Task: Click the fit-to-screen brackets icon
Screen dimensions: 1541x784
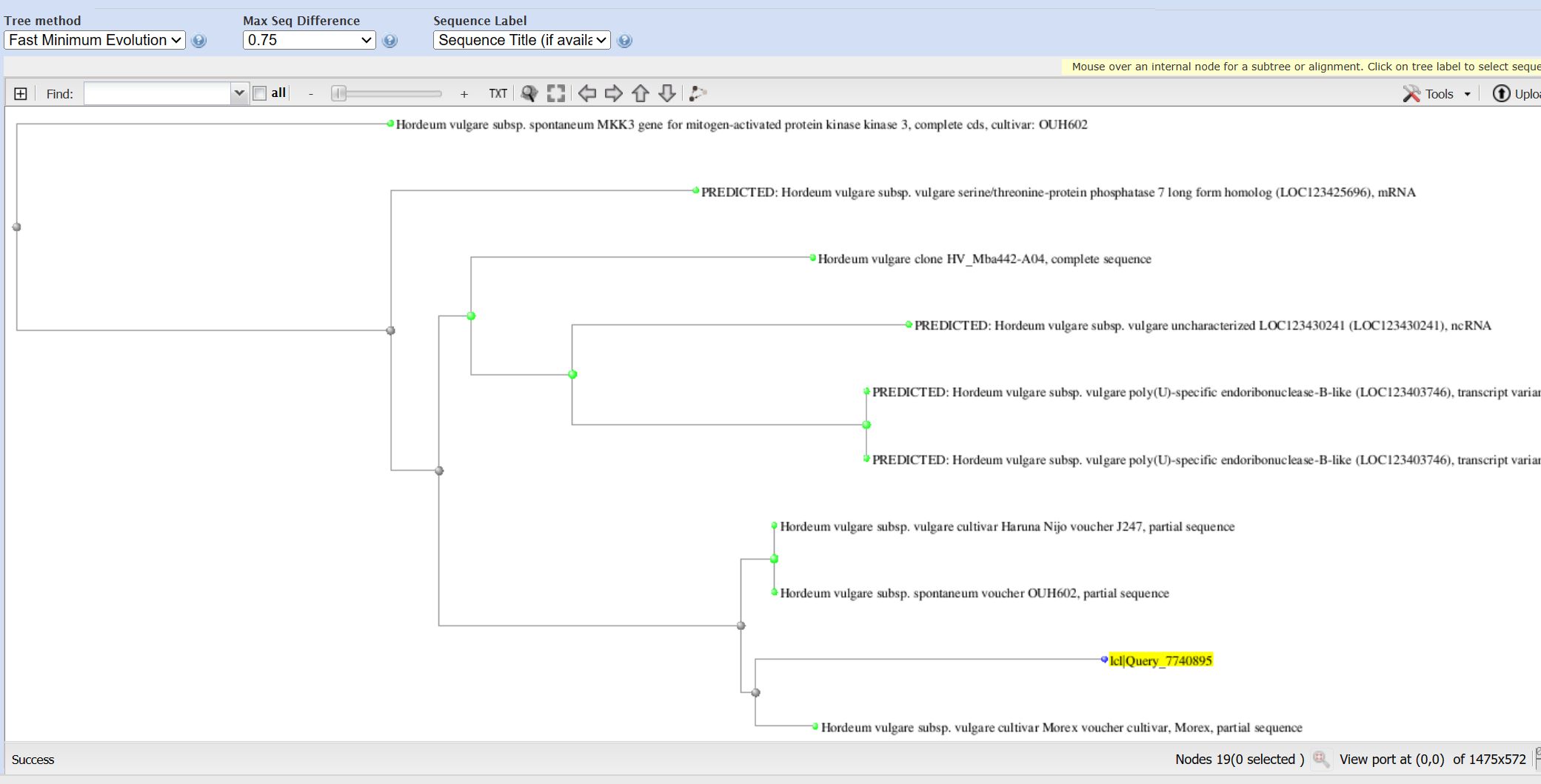Action: click(556, 93)
